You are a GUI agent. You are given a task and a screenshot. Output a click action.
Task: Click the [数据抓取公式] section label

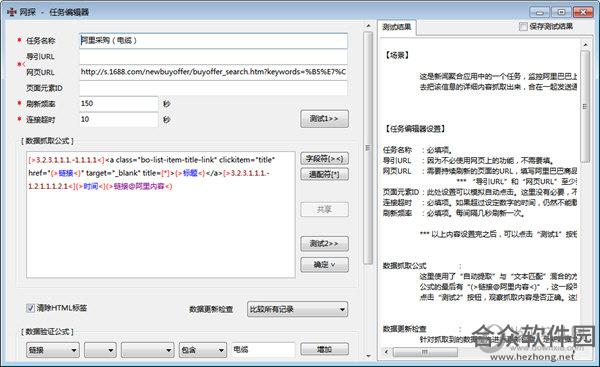click(x=47, y=141)
